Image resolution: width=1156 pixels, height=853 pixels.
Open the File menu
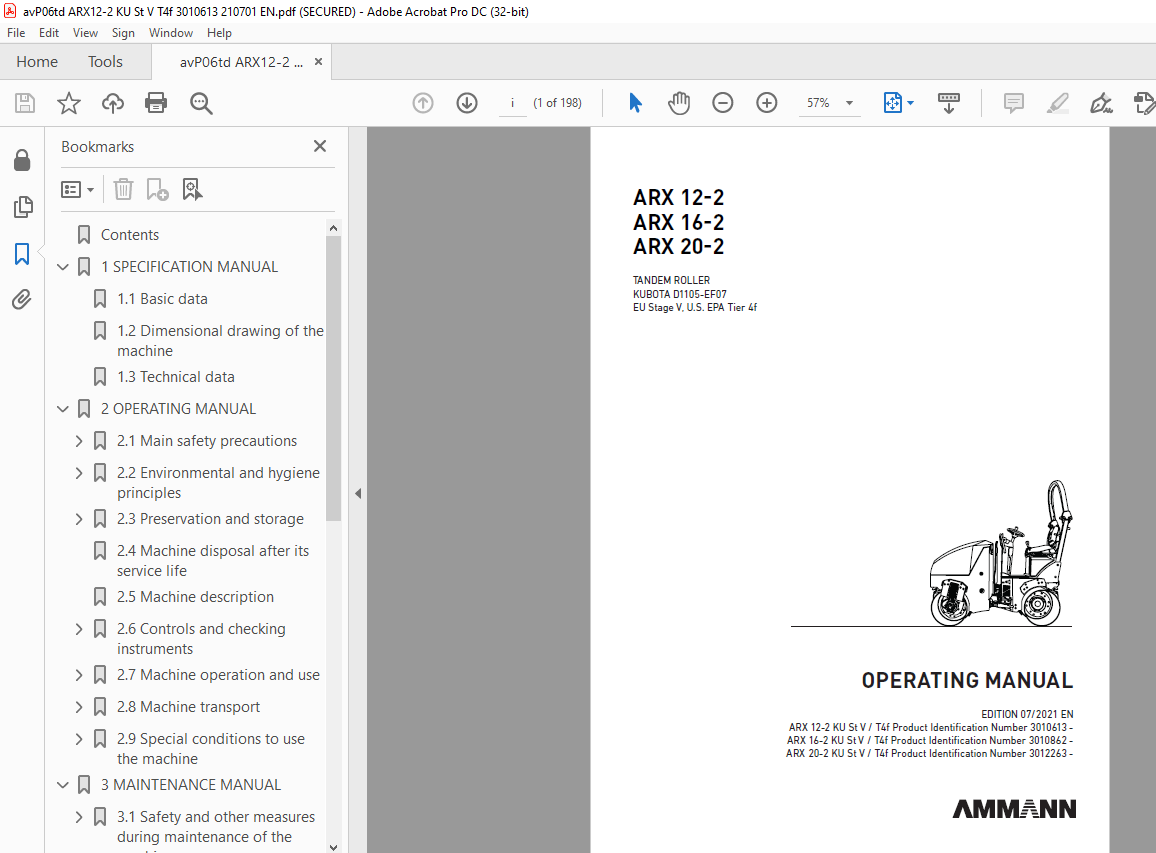pyautogui.click(x=16, y=32)
